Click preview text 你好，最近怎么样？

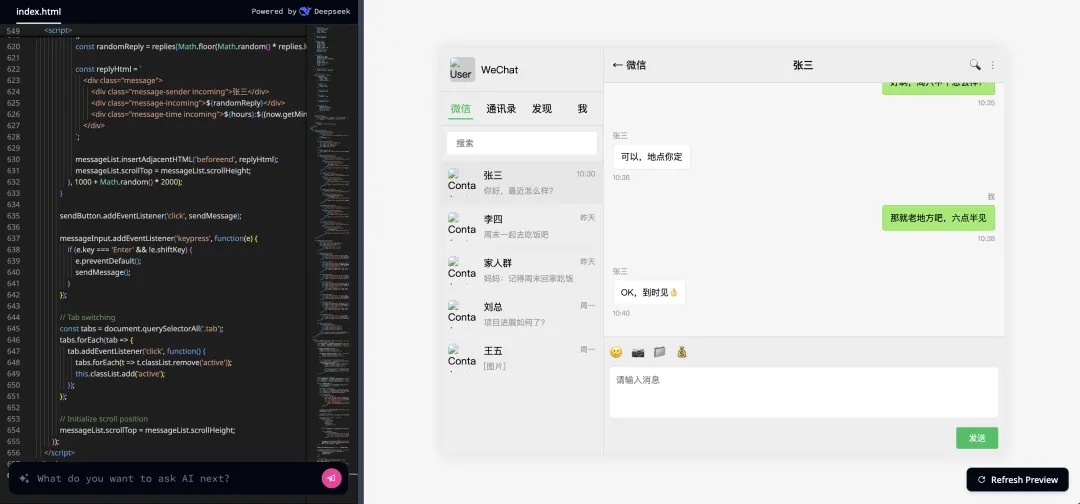click(519, 191)
